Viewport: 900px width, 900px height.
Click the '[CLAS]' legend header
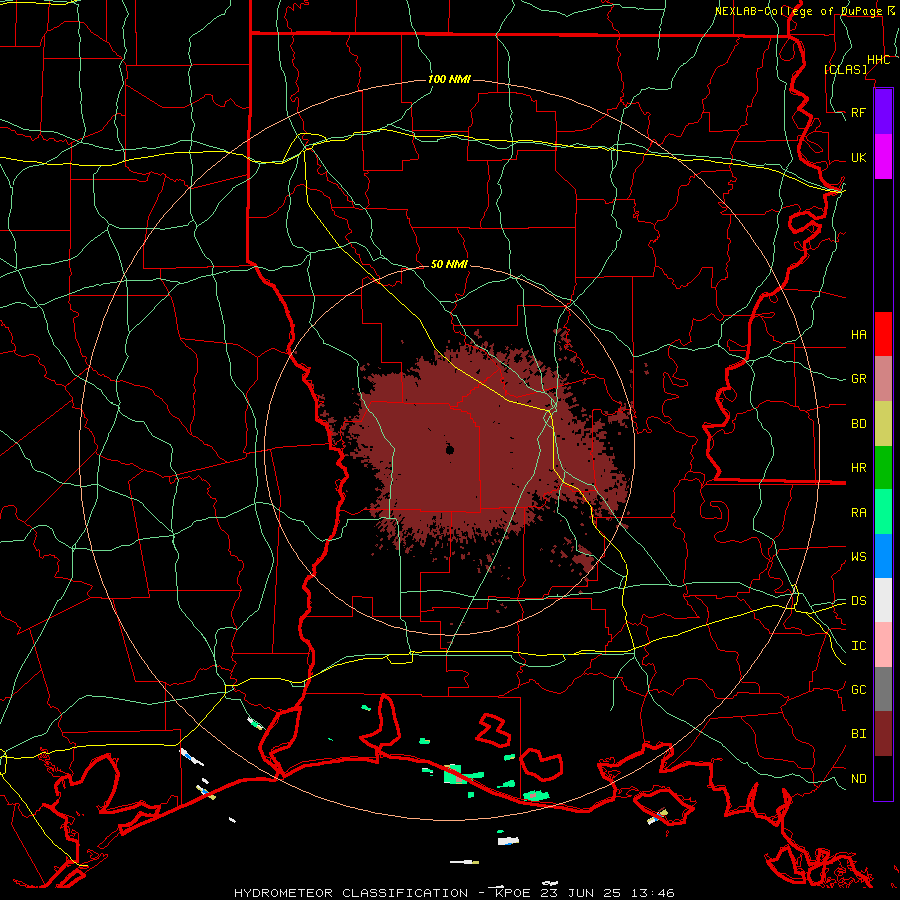(x=845, y=69)
